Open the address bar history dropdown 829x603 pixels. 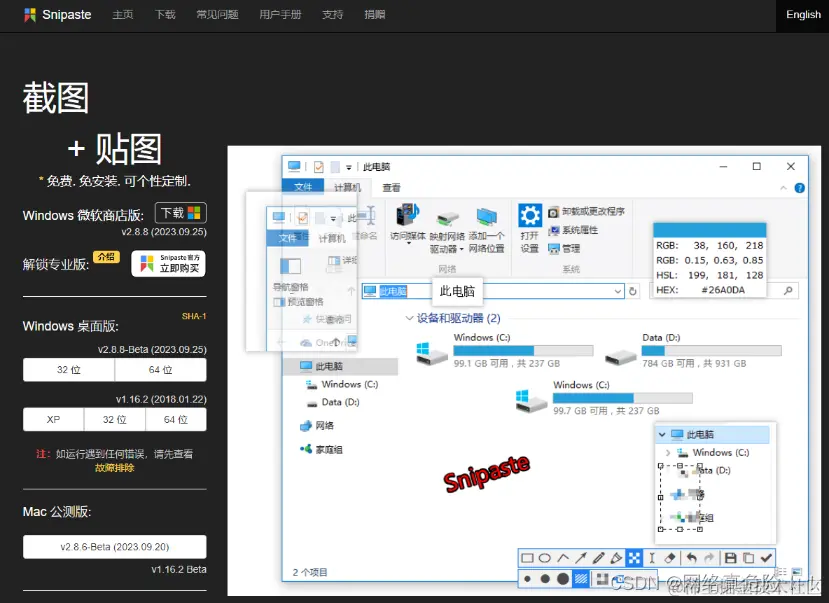pos(617,291)
